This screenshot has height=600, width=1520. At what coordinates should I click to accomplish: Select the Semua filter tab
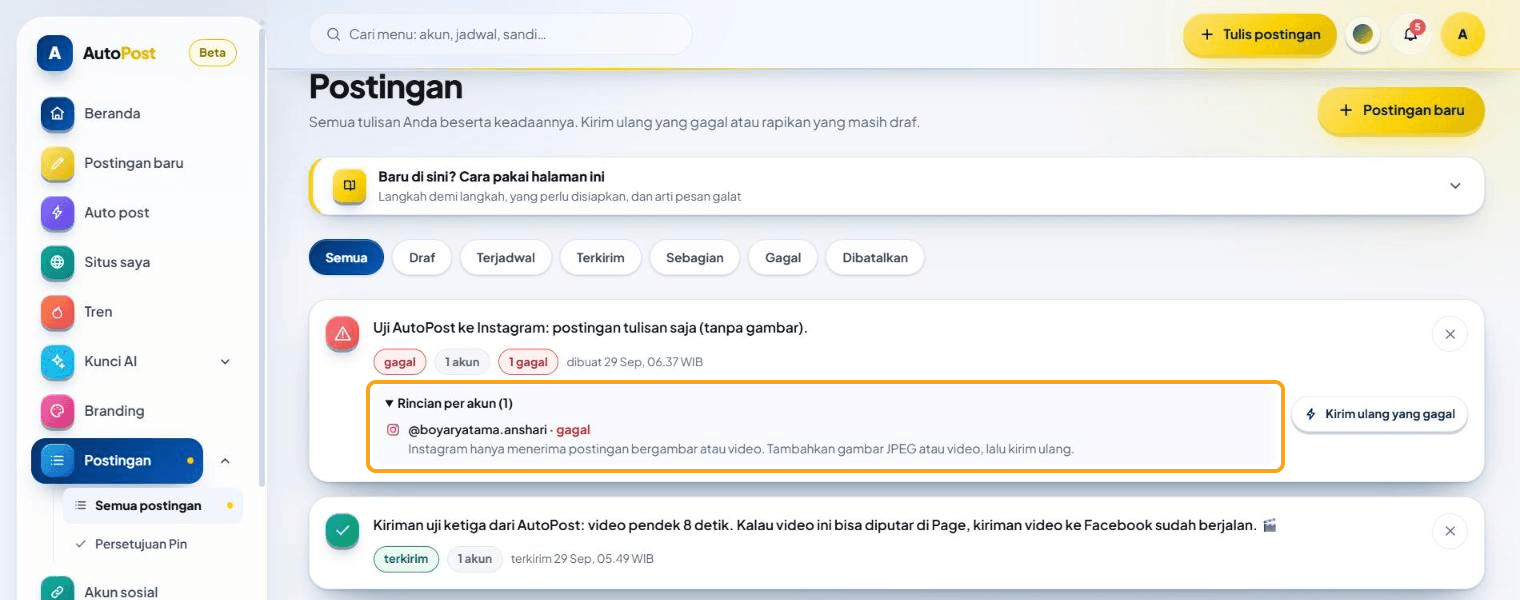346,257
